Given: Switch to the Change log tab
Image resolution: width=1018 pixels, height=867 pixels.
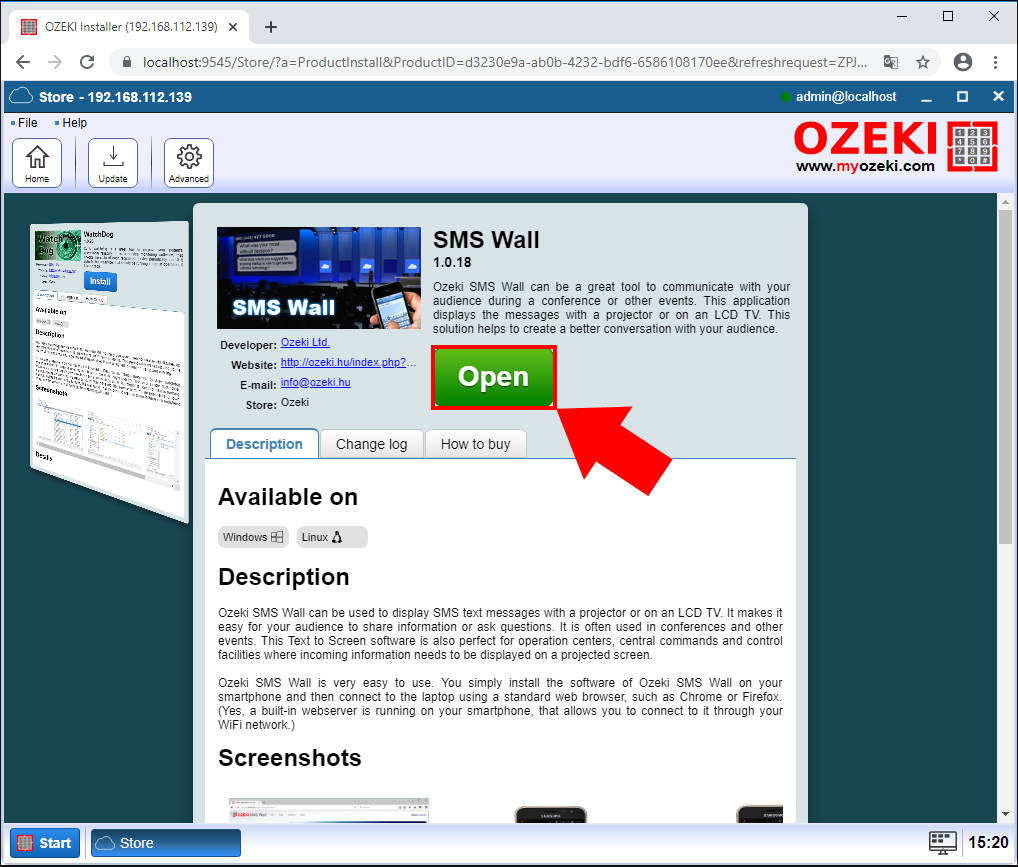Looking at the screenshot, I should (x=371, y=444).
